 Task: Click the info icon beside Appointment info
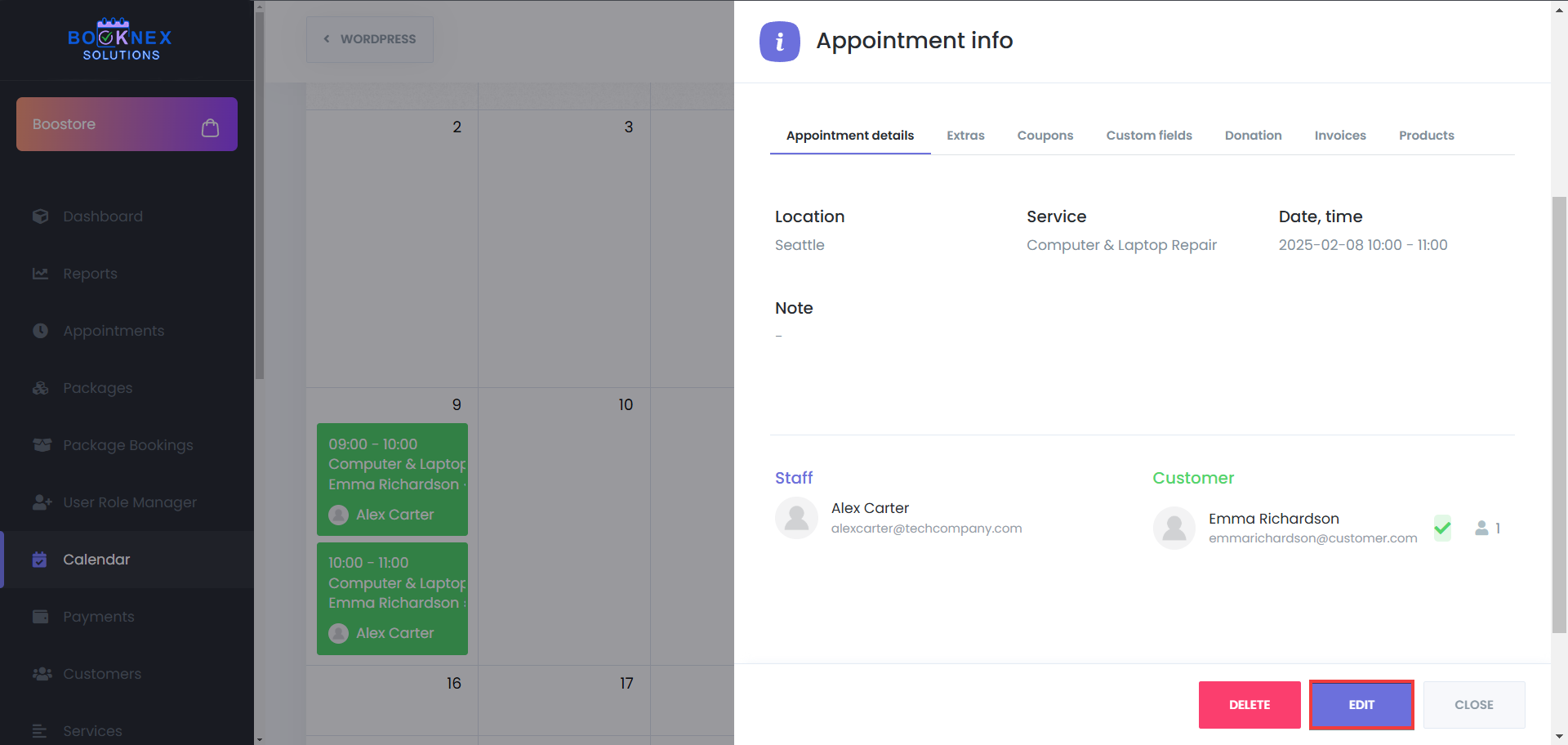[779, 41]
